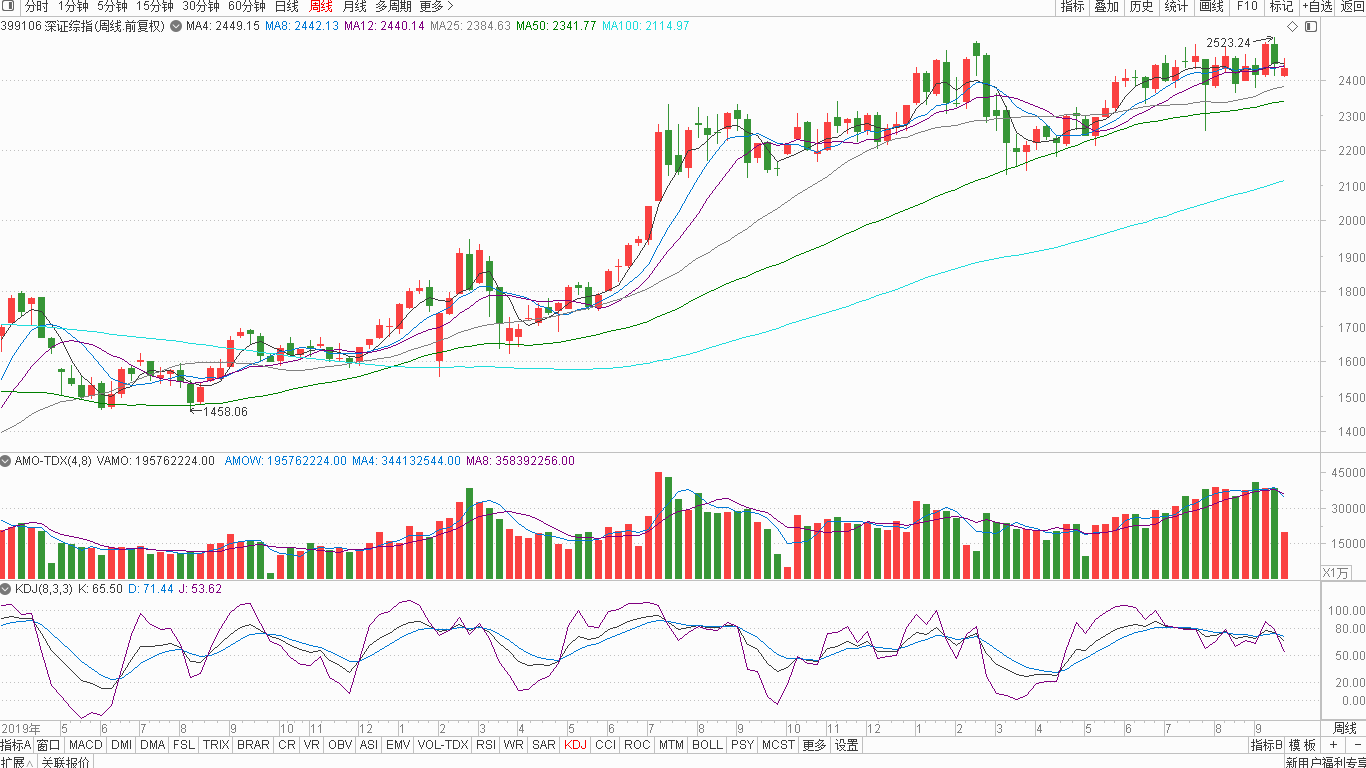Switch to VOL-TDX indicator

coord(443,745)
